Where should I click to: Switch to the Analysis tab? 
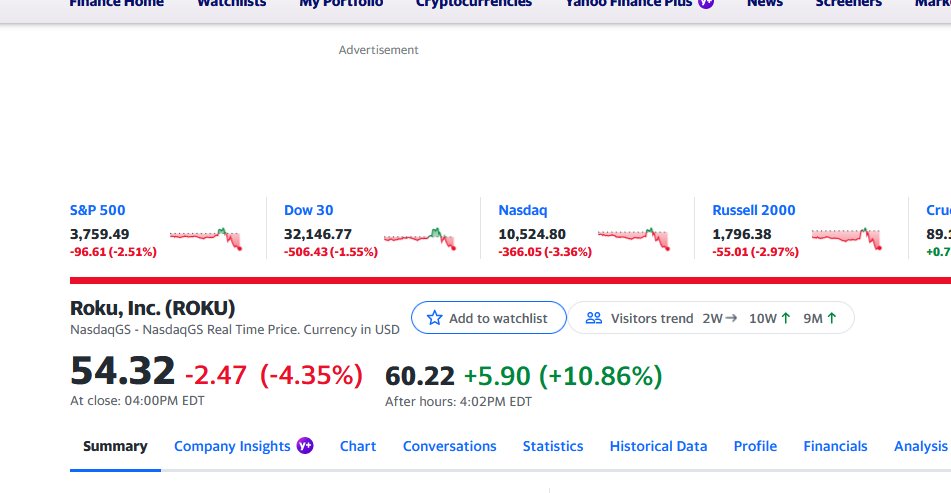[x=921, y=446]
